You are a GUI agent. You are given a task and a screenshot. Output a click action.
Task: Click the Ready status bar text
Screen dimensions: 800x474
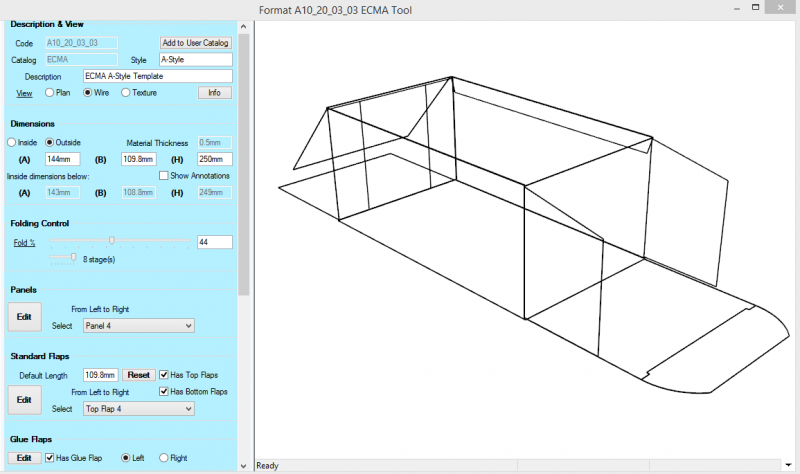(267, 466)
